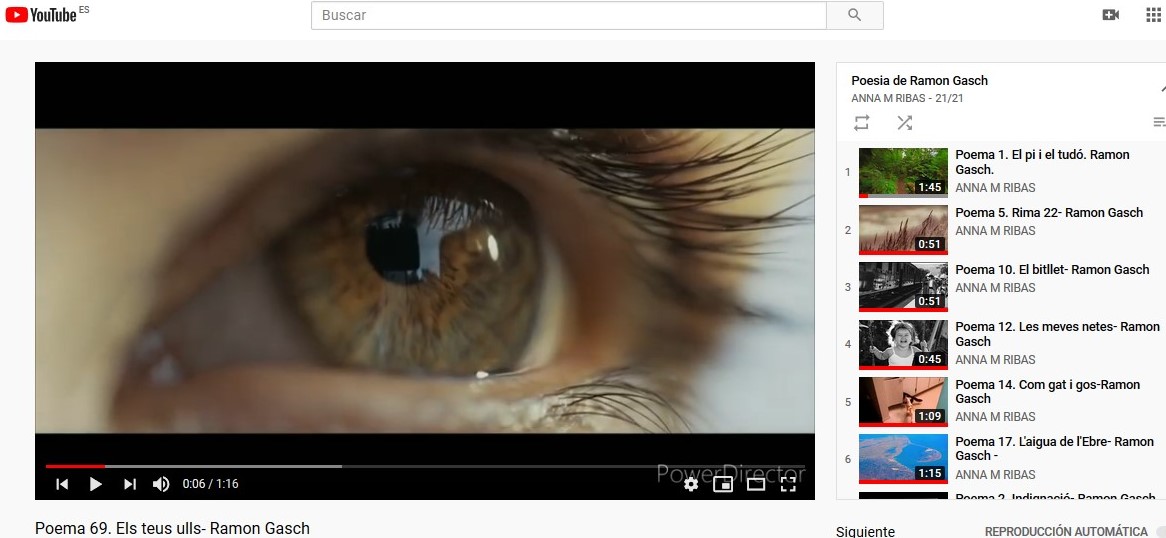The width and height of the screenshot is (1166, 538).
Task: Click inside the Buscar search field
Action: (x=568, y=15)
